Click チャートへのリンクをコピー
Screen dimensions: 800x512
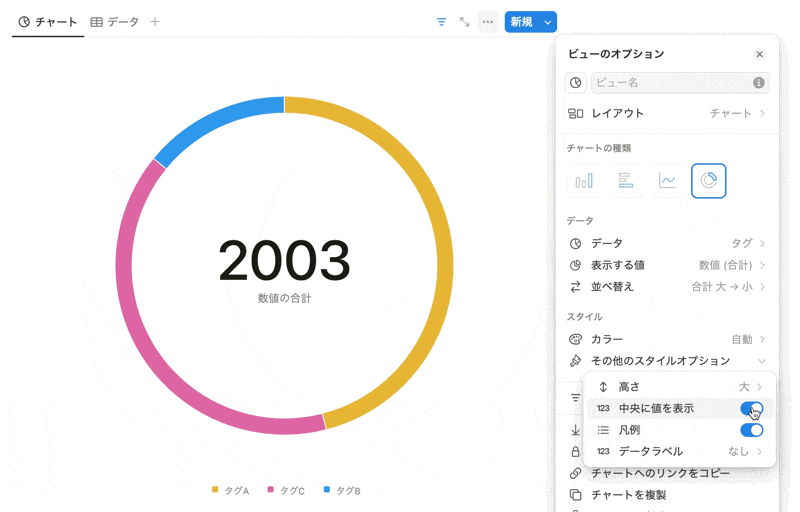tap(660, 473)
